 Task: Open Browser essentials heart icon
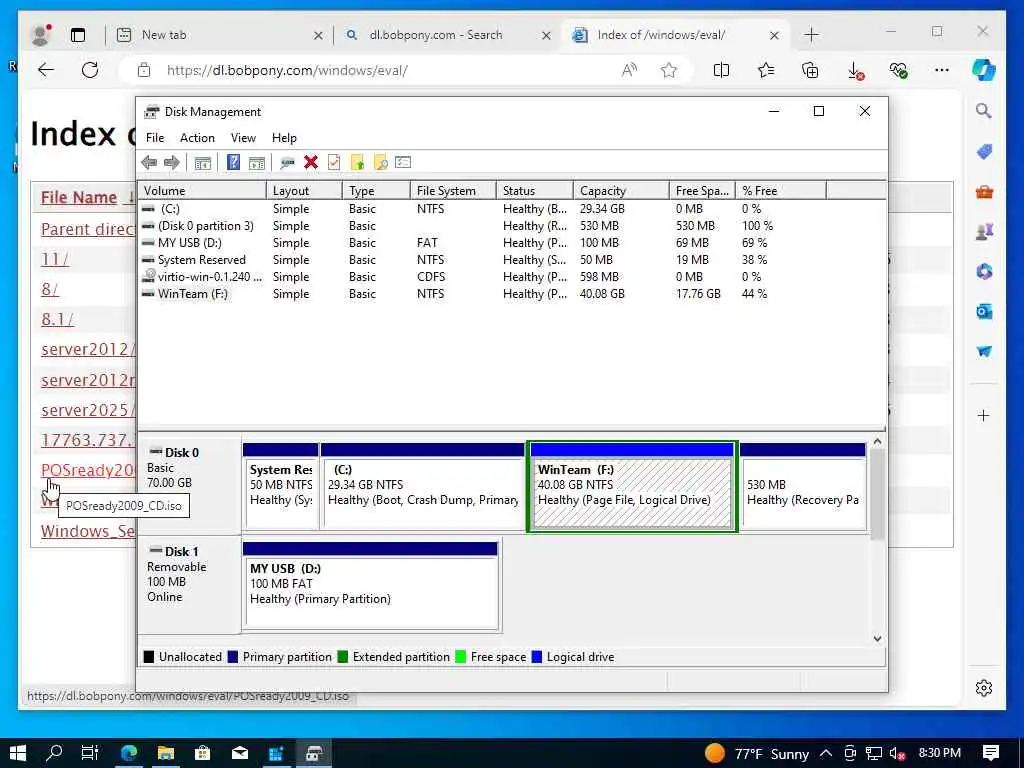tap(898, 71)
